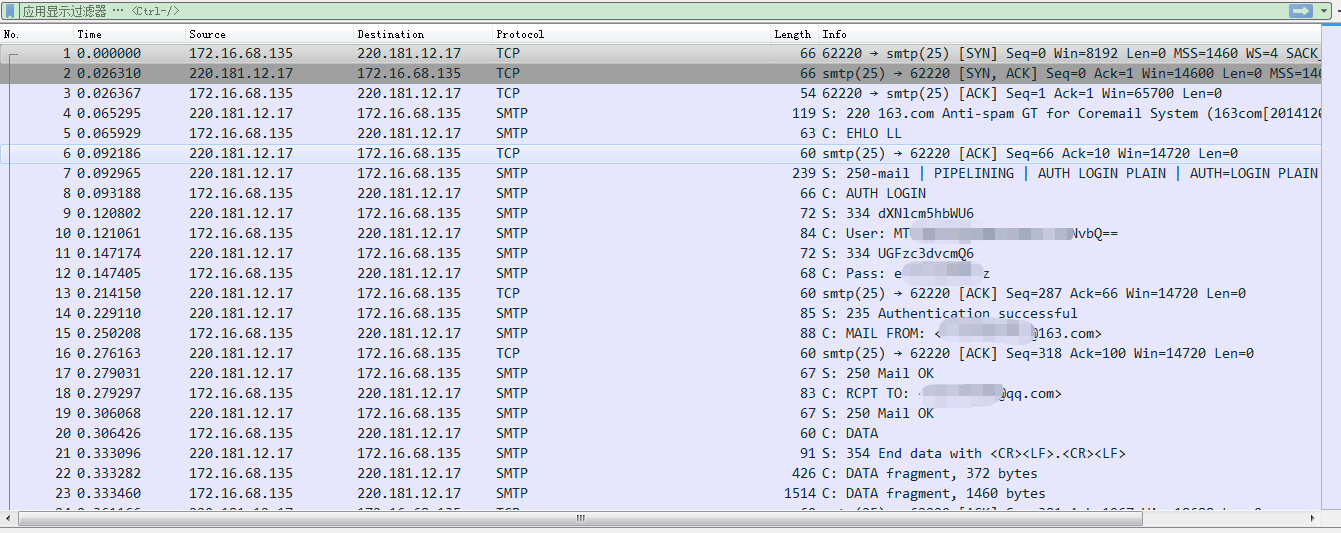Open the display filter bookmark icon
This screenshot has width=1341, height=533.
(x=10, y=10)
